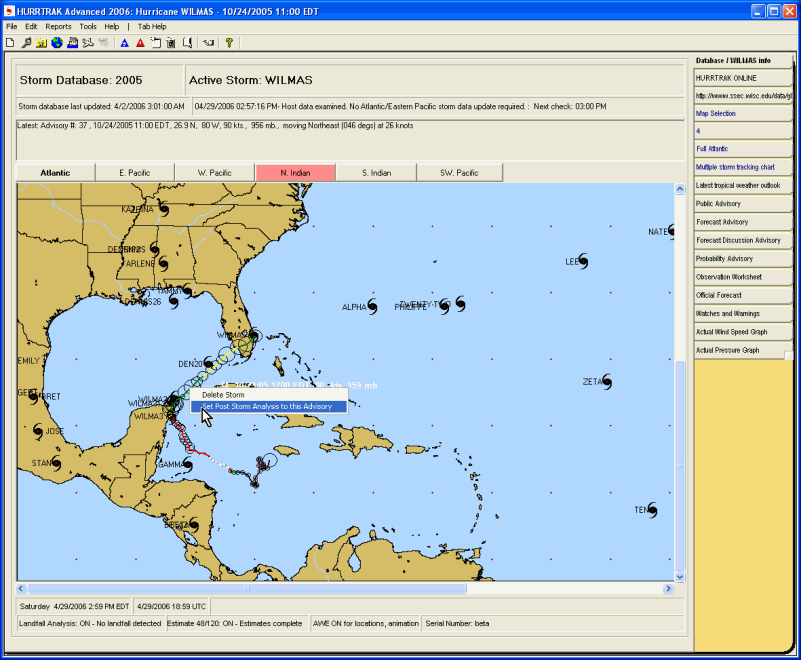Click the globe icon in the toolbar
This screenshot has width=801, height=660.
point(57,43)
